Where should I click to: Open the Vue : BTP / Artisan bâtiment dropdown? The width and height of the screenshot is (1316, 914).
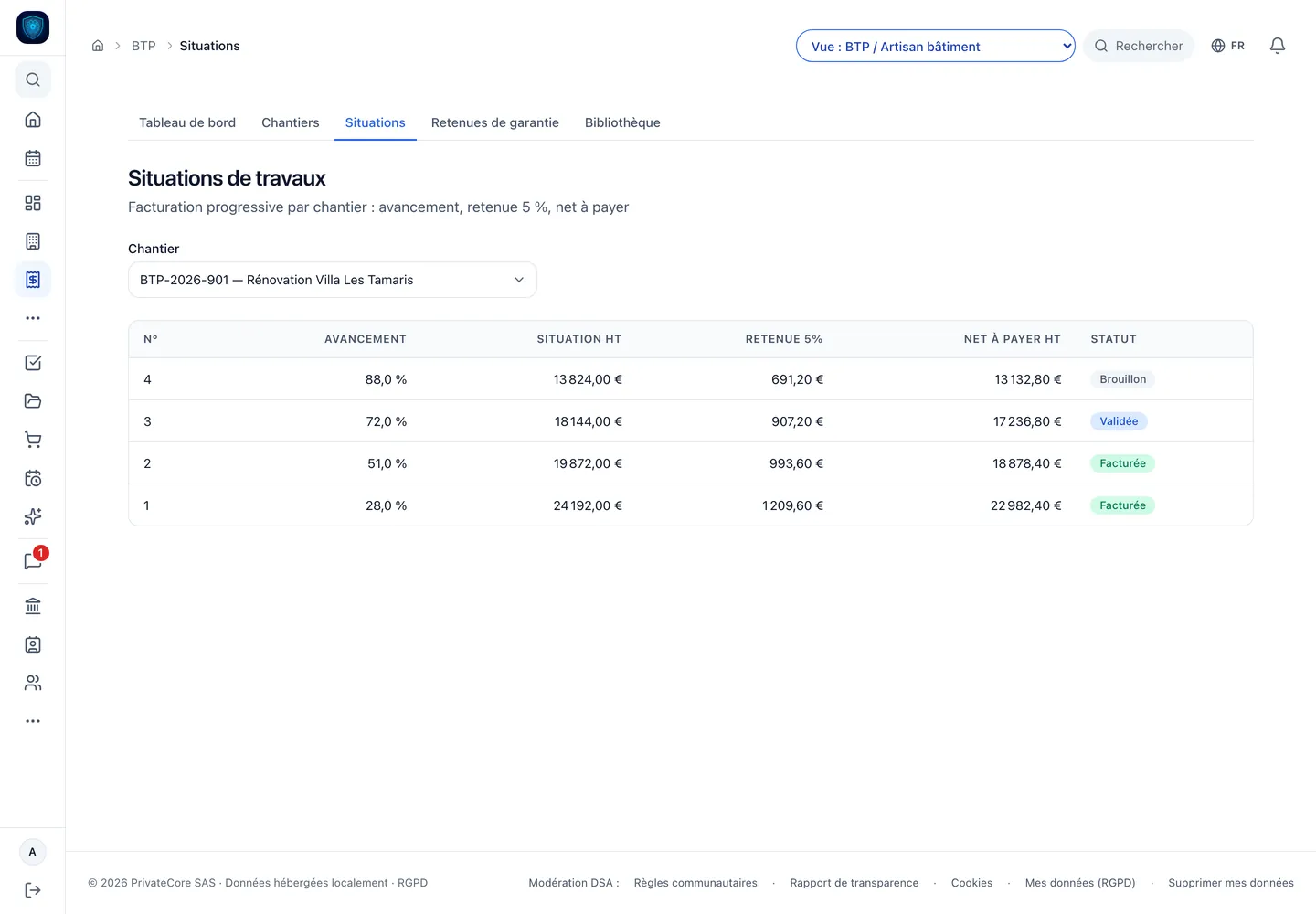pos(936,46)
